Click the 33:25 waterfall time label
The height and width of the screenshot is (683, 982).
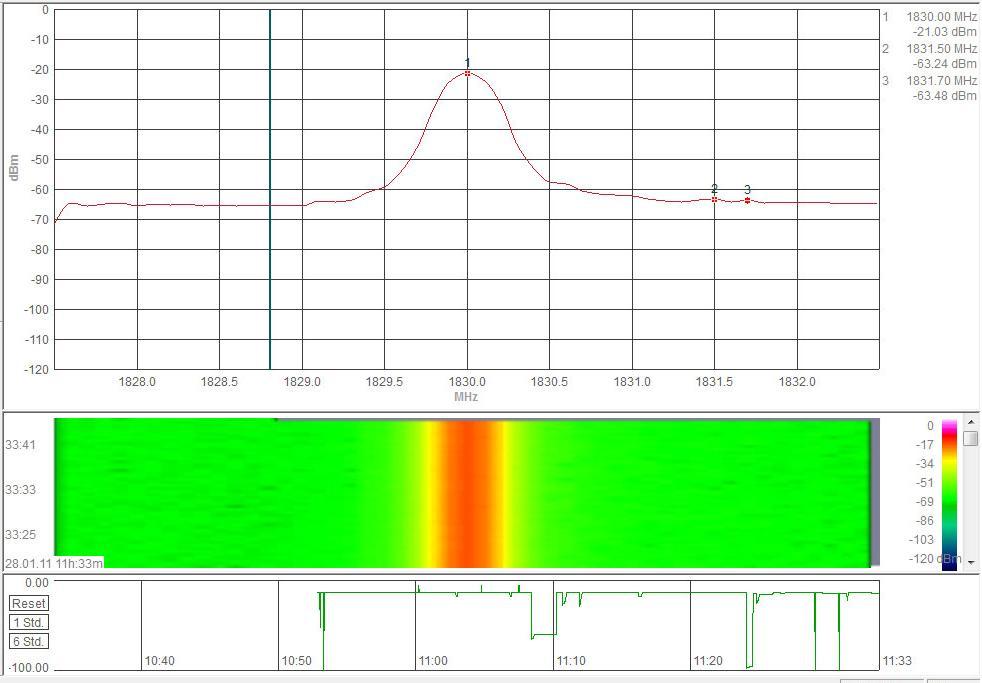click(x=19, y=535)
